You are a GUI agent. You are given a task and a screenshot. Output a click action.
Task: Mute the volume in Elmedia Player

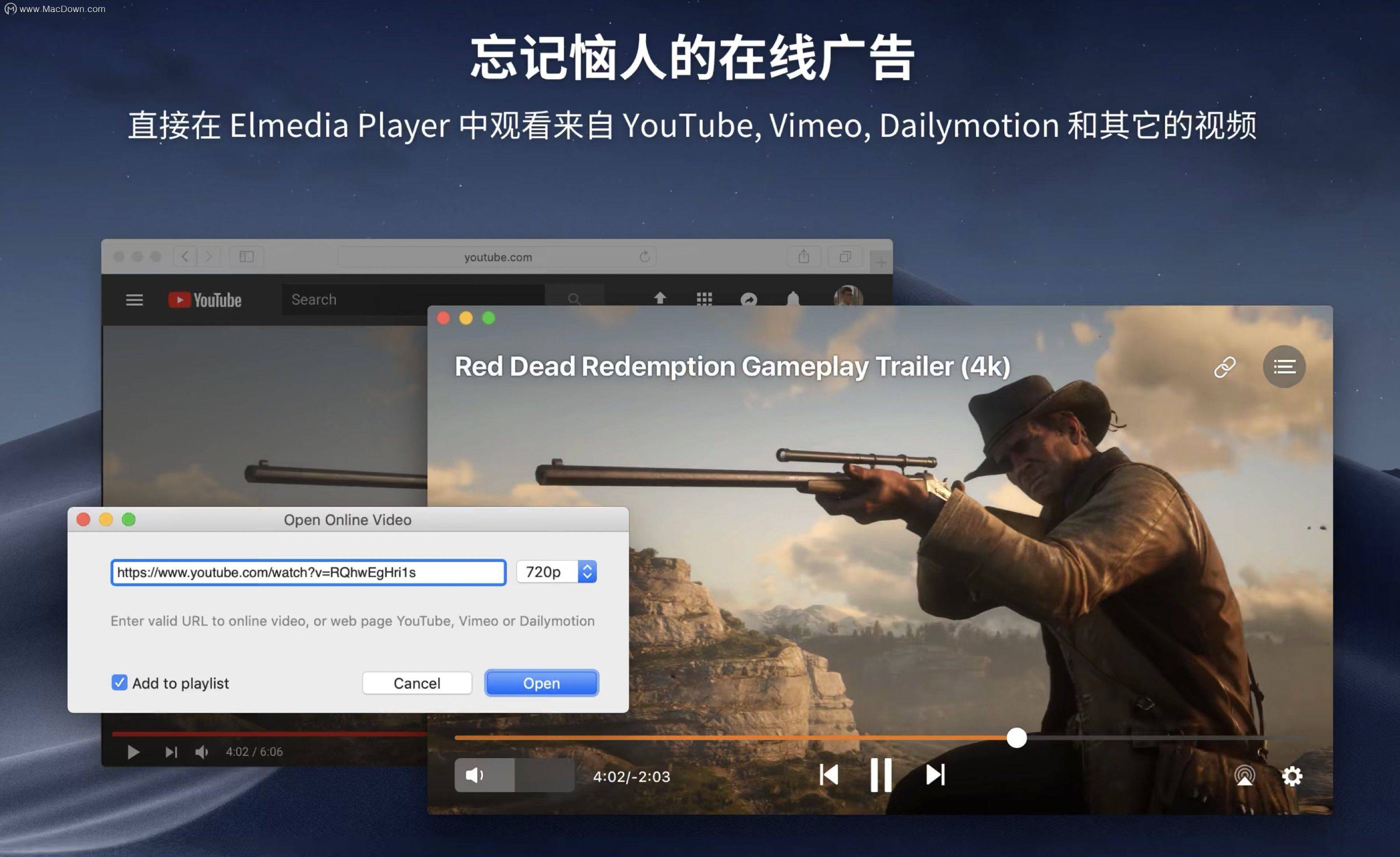(x=475, y=775)
